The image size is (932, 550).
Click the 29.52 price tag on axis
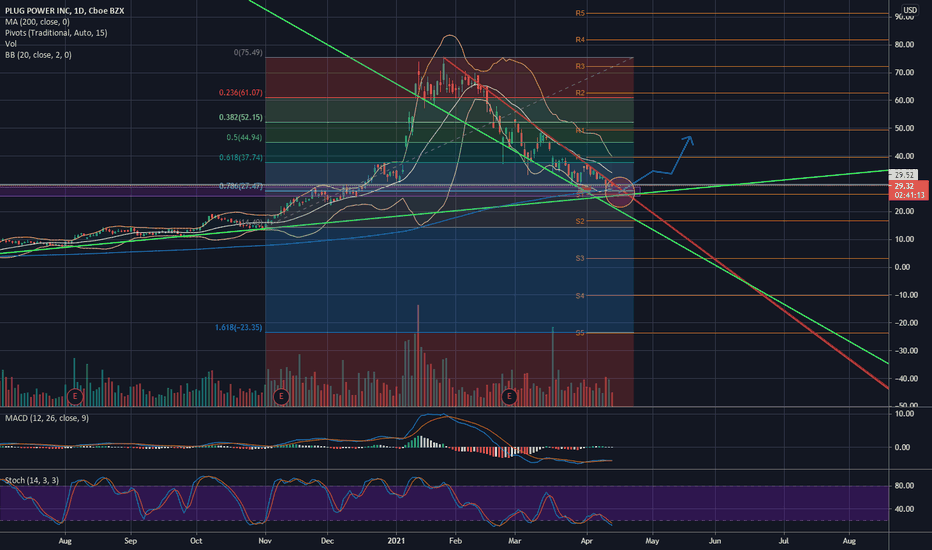click(x=903, y=175)
